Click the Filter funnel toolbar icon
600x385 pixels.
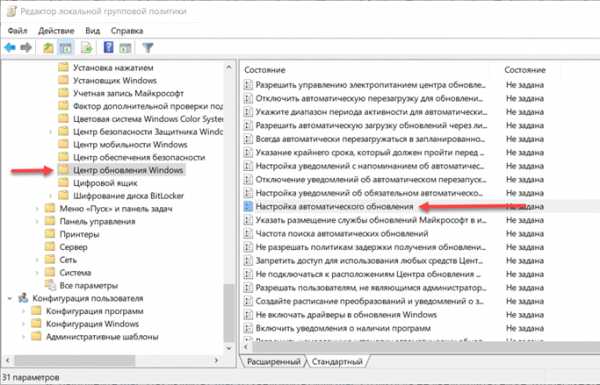point(148,48)
